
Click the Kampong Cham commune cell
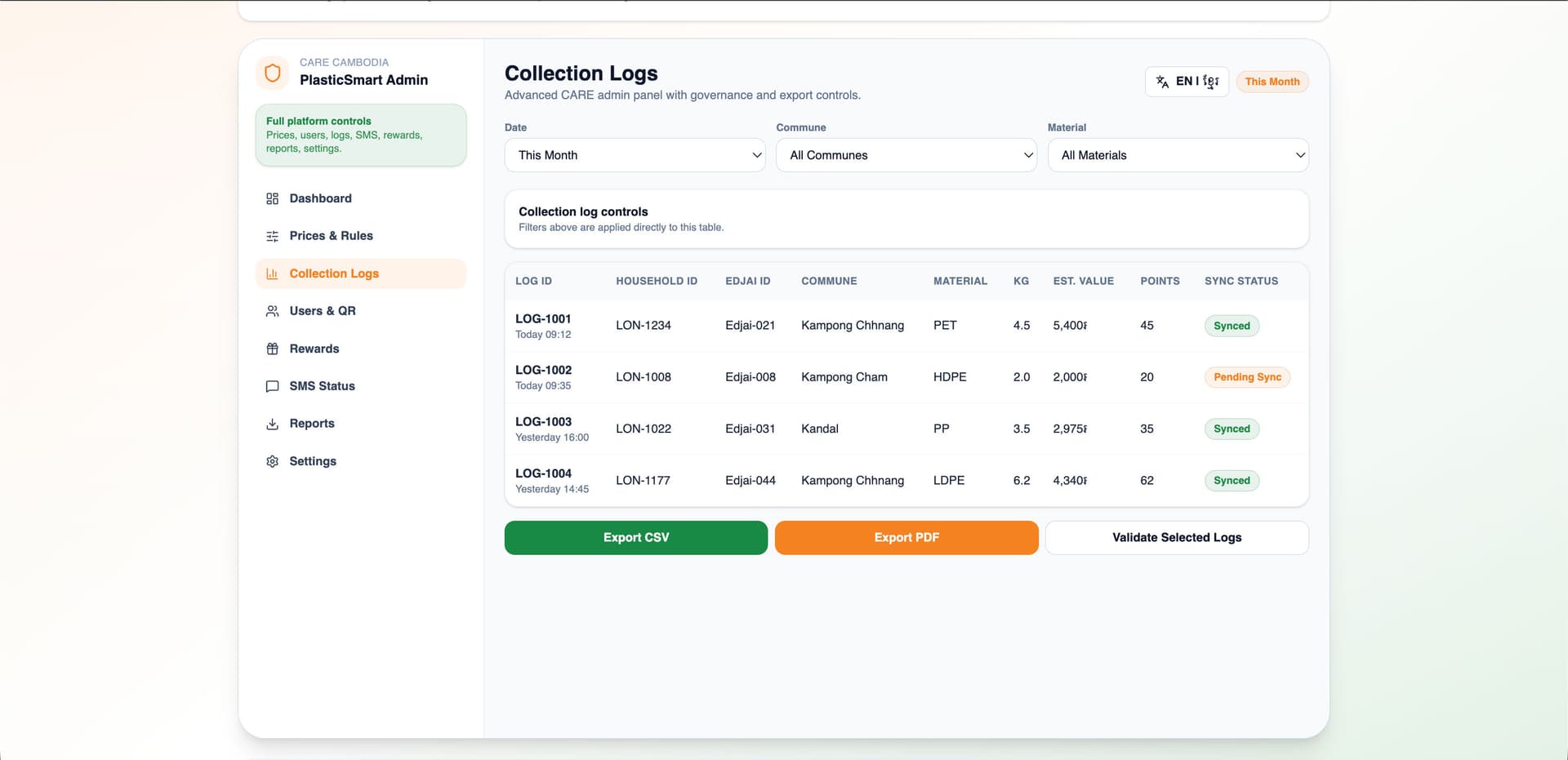point(844,377)
